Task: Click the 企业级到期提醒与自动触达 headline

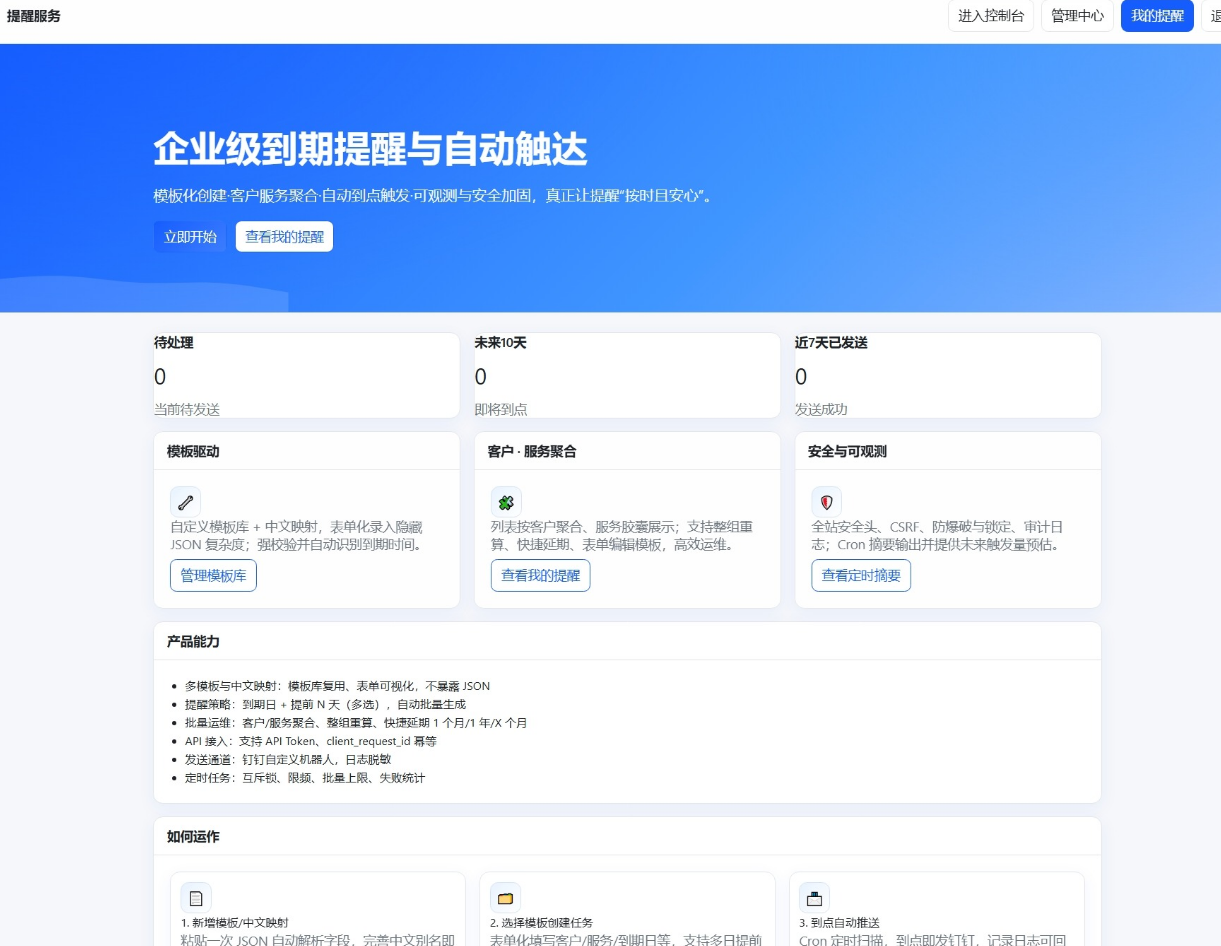Action: (x=370, y=150)
